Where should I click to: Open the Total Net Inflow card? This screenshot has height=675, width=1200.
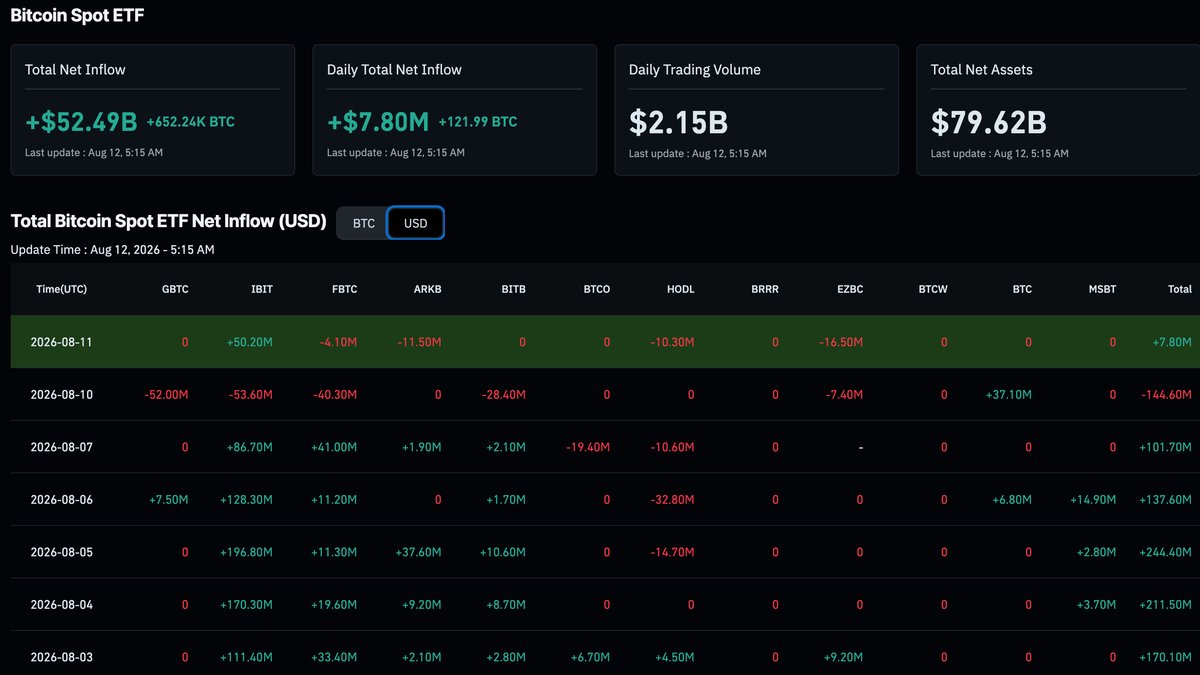click(153, 110)
